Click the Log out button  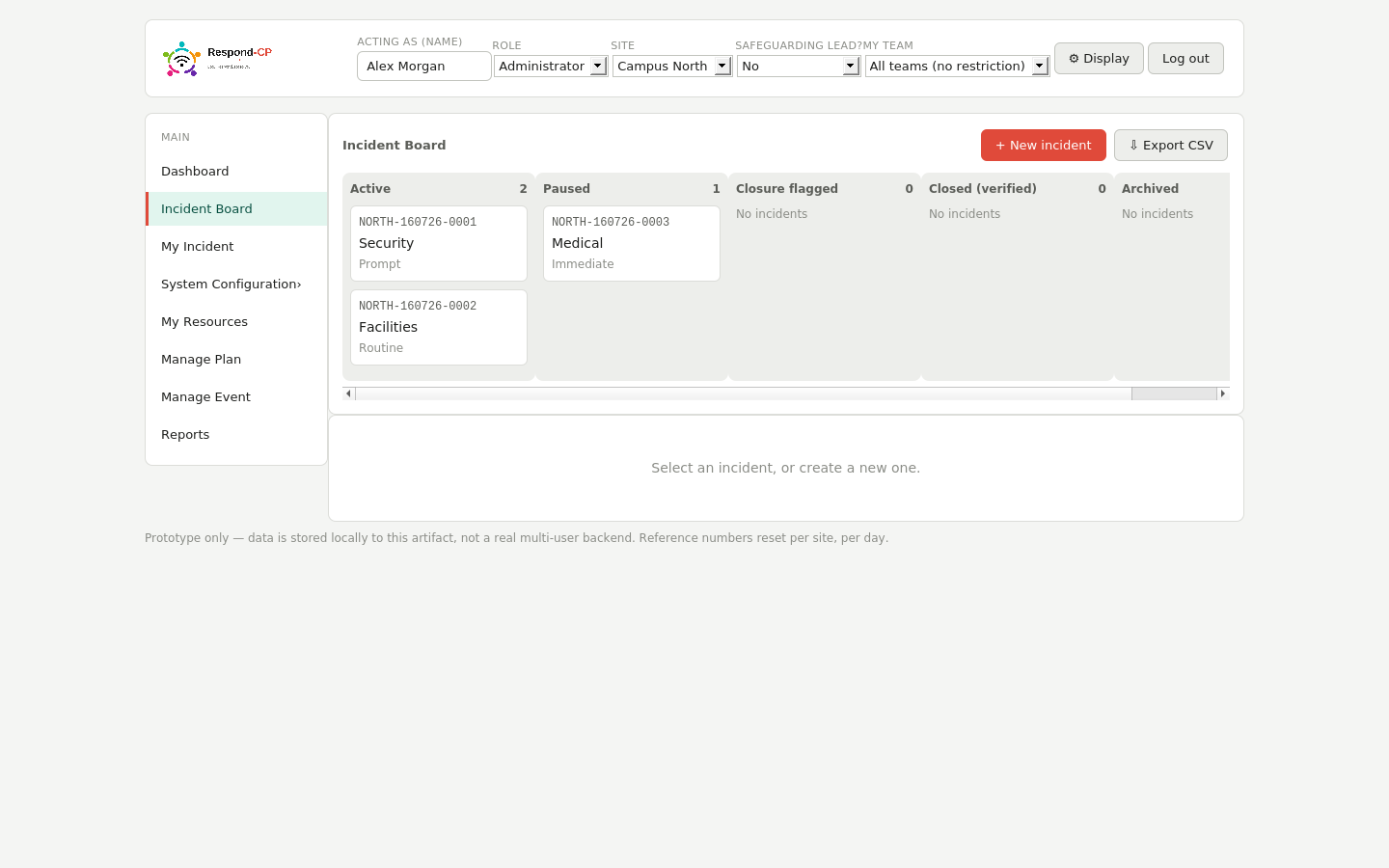pos(1185,59)
